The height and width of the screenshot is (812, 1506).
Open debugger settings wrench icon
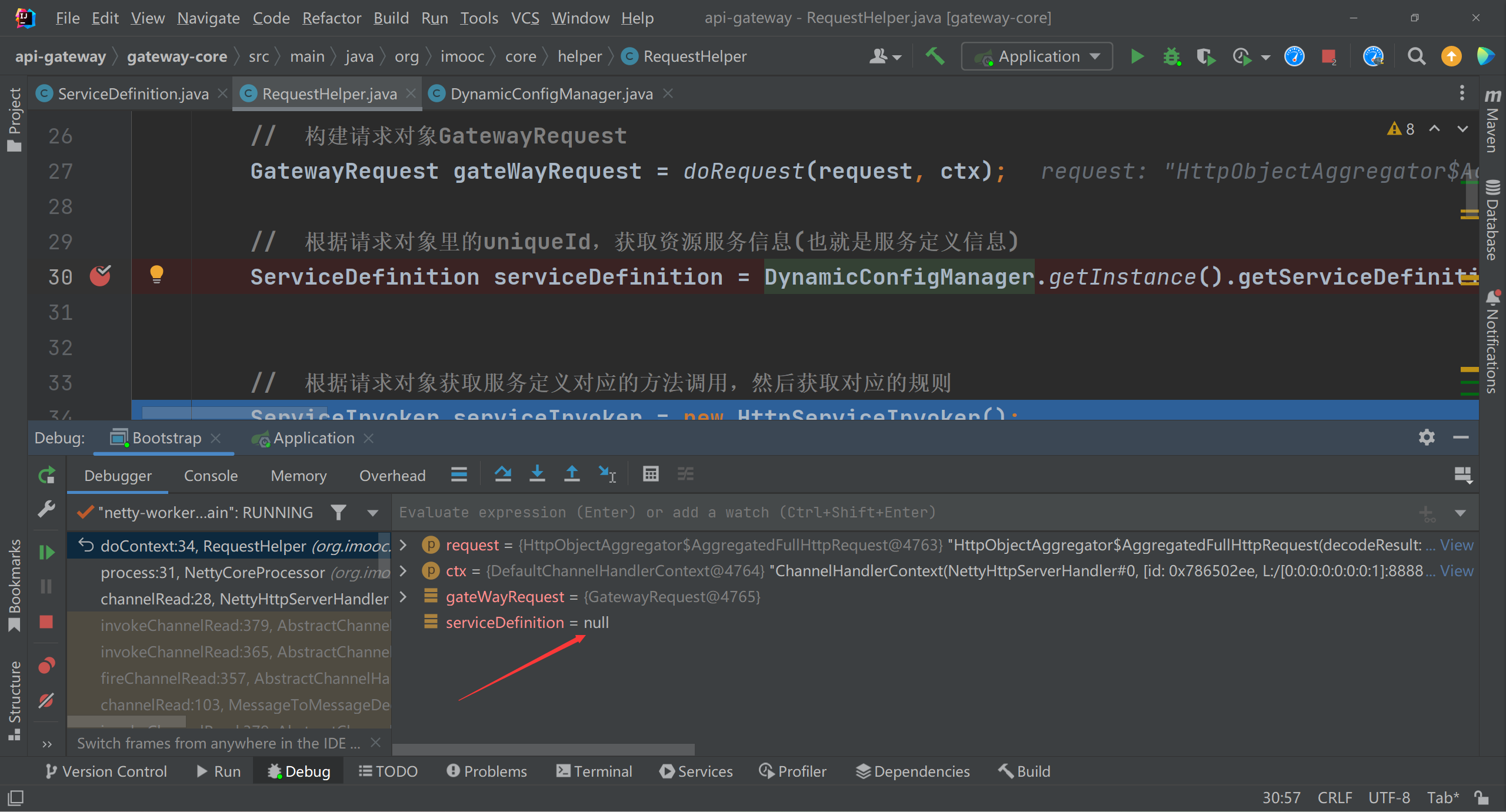(x=46, y=509)
